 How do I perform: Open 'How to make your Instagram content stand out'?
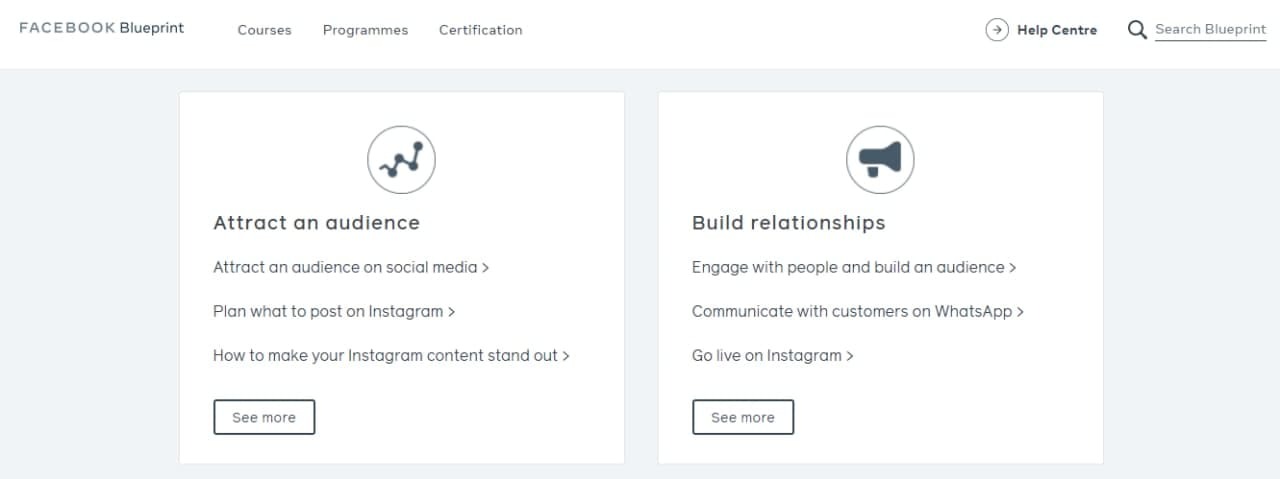(x=390, y=355)
